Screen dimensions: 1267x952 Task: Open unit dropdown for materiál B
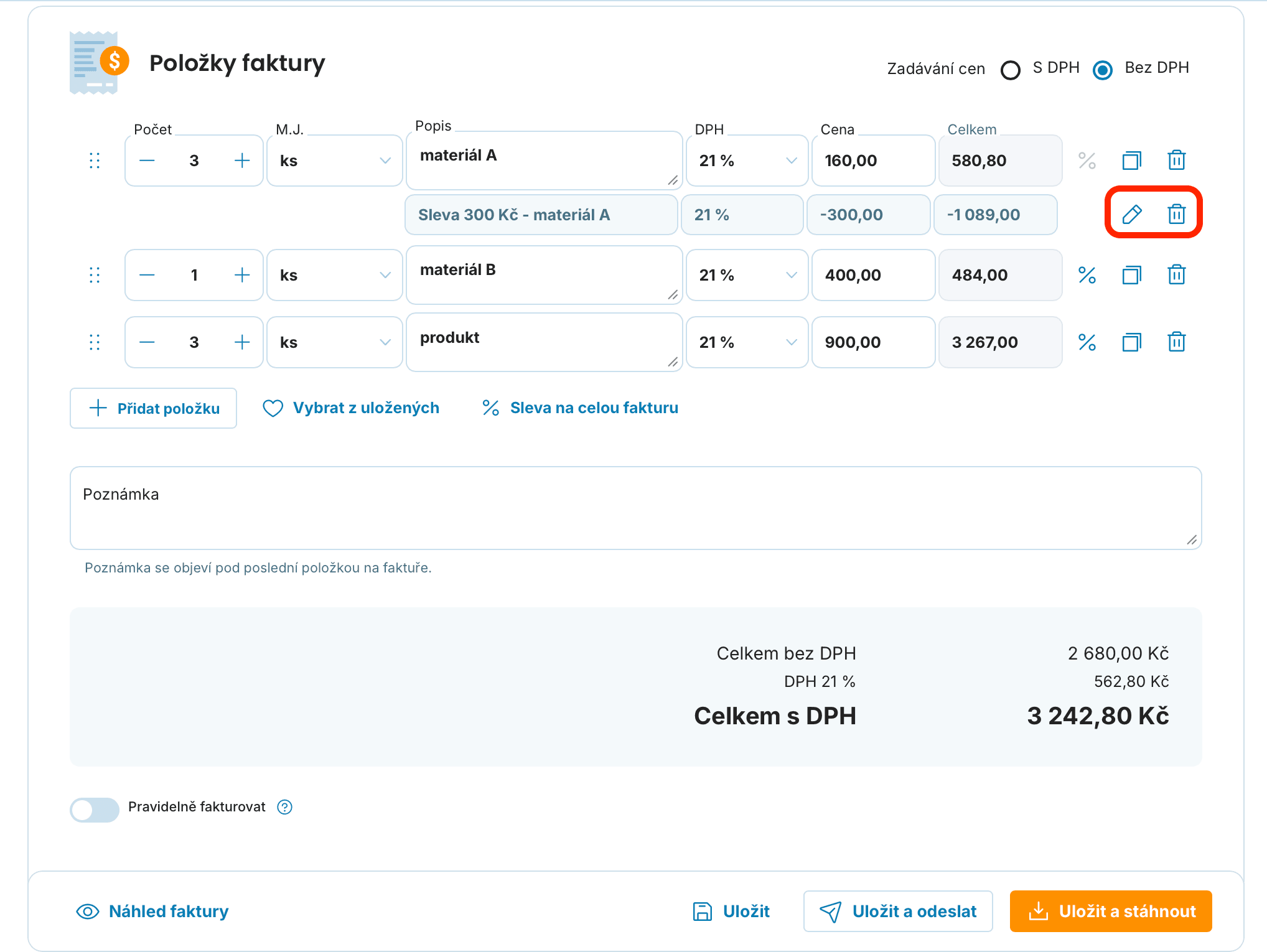pyautogui.click(x=335, y=275)
